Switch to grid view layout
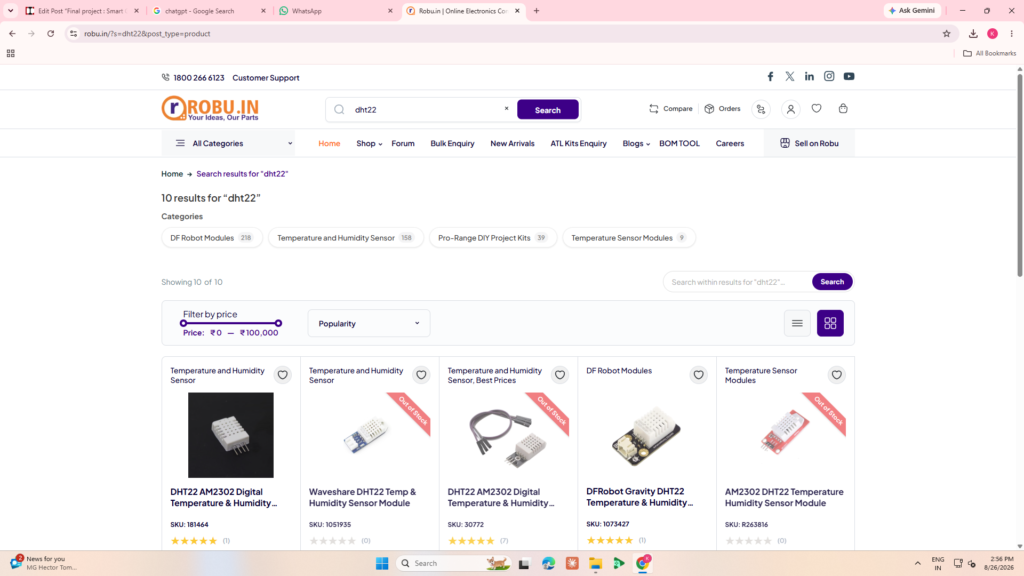The width and height of the screenshot is (1024, 576). click(x=830, y=323)
